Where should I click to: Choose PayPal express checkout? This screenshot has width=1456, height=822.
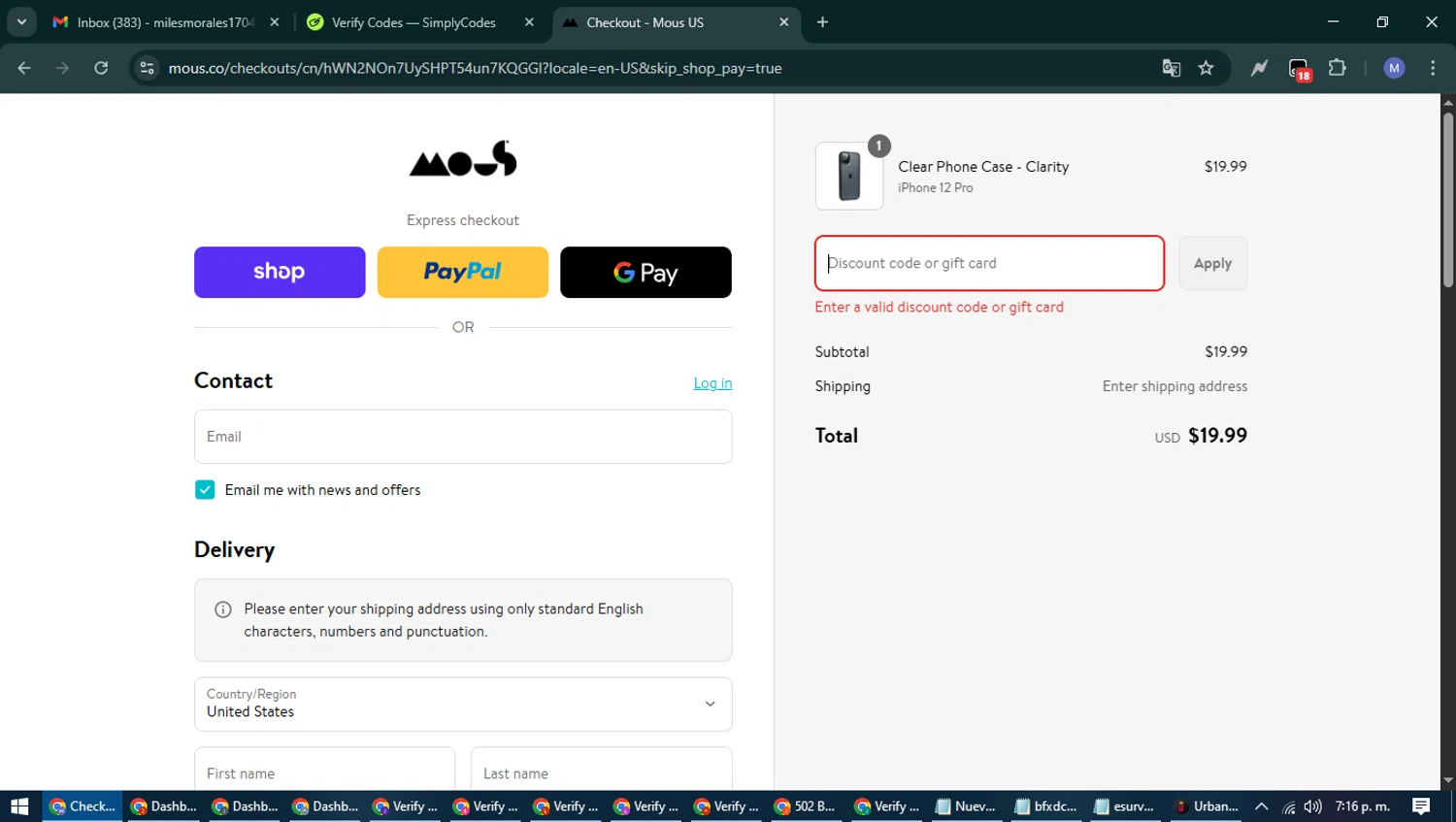(x=463, y=272)
